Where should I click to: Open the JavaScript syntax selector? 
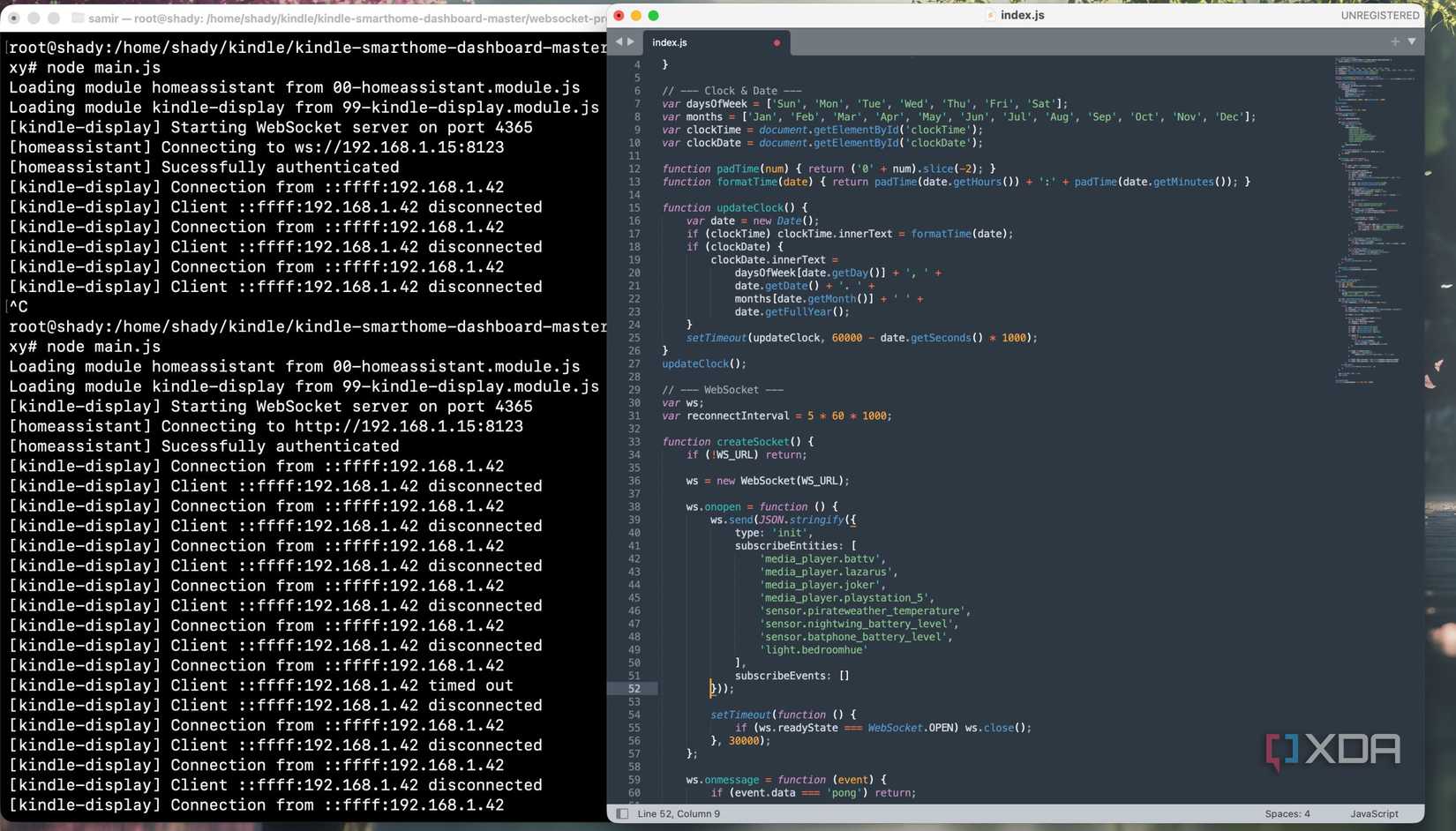(1373, 813)
